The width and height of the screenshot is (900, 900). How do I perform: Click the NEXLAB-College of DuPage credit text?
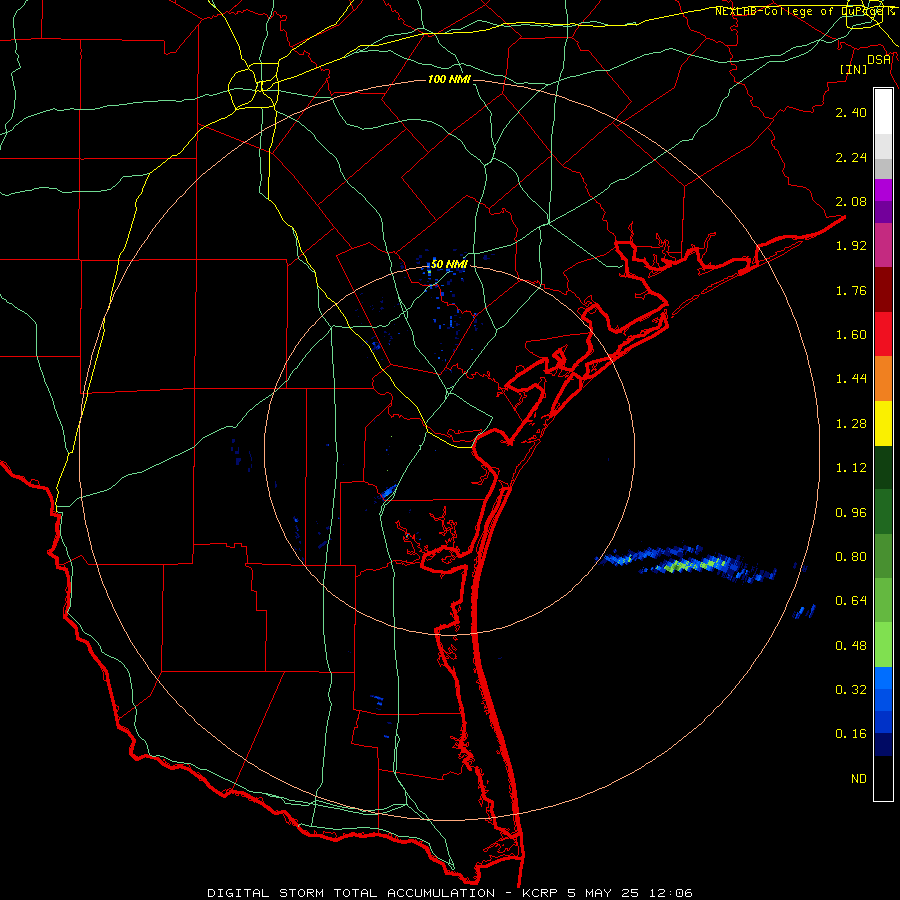804,11
